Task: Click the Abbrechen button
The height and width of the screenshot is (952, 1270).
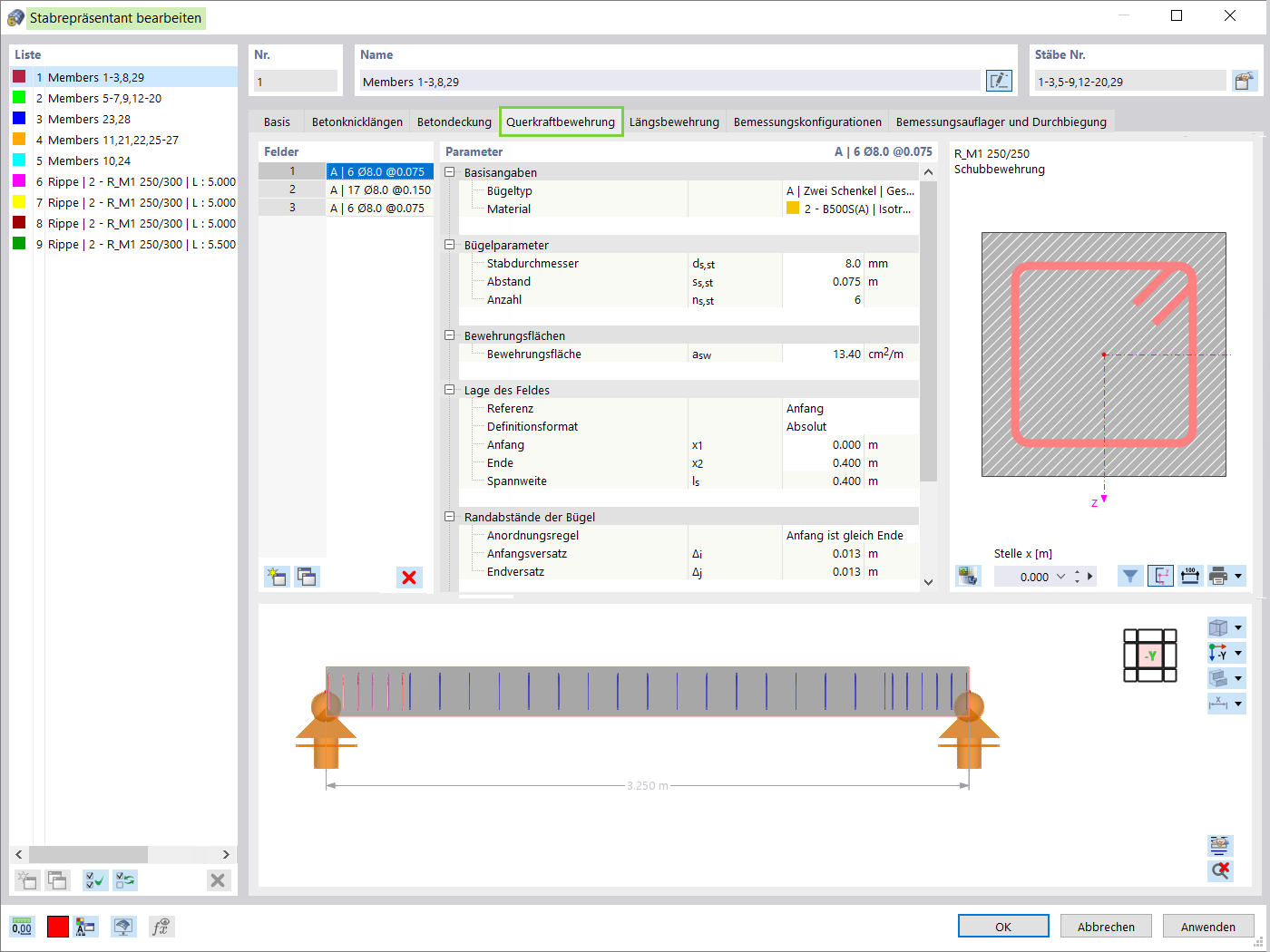Action: 1106,926
